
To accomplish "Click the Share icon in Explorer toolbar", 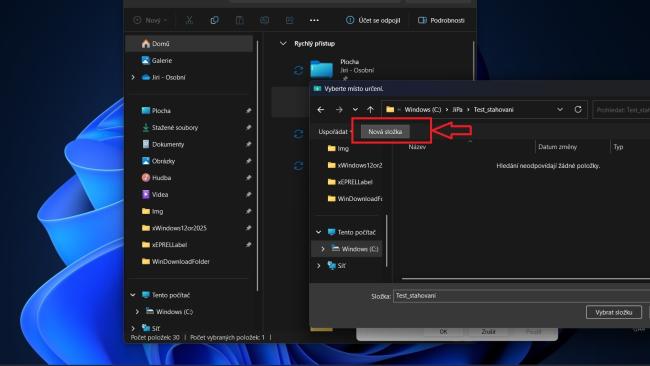I will (x=290, y=20).
